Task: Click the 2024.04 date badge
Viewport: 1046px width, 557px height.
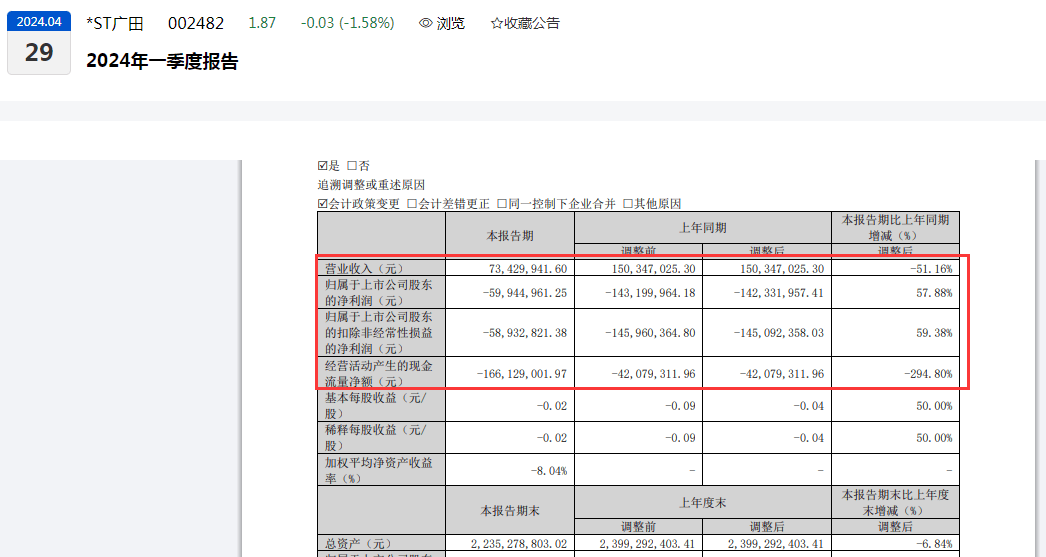Action: point(39,22)
